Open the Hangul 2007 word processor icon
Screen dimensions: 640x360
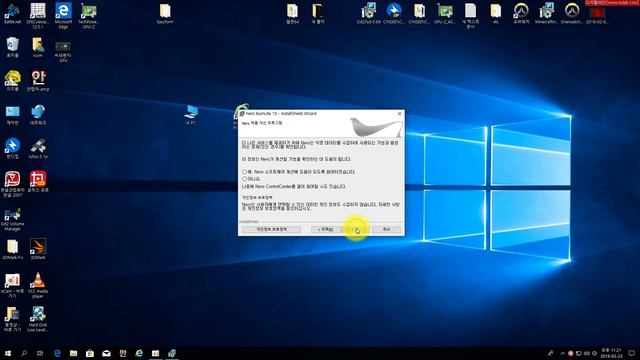tap(12, 184)
